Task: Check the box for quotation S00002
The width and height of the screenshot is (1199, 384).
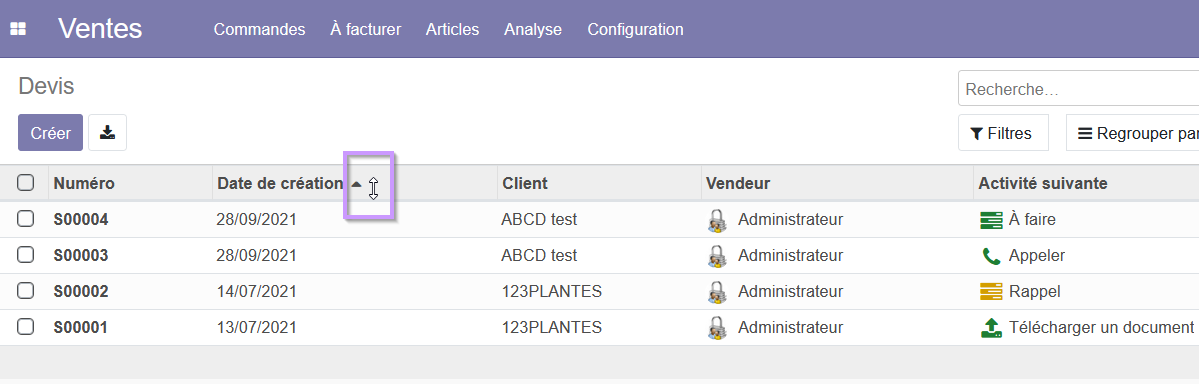Action: pyautogui.click(x=25, y=291)
